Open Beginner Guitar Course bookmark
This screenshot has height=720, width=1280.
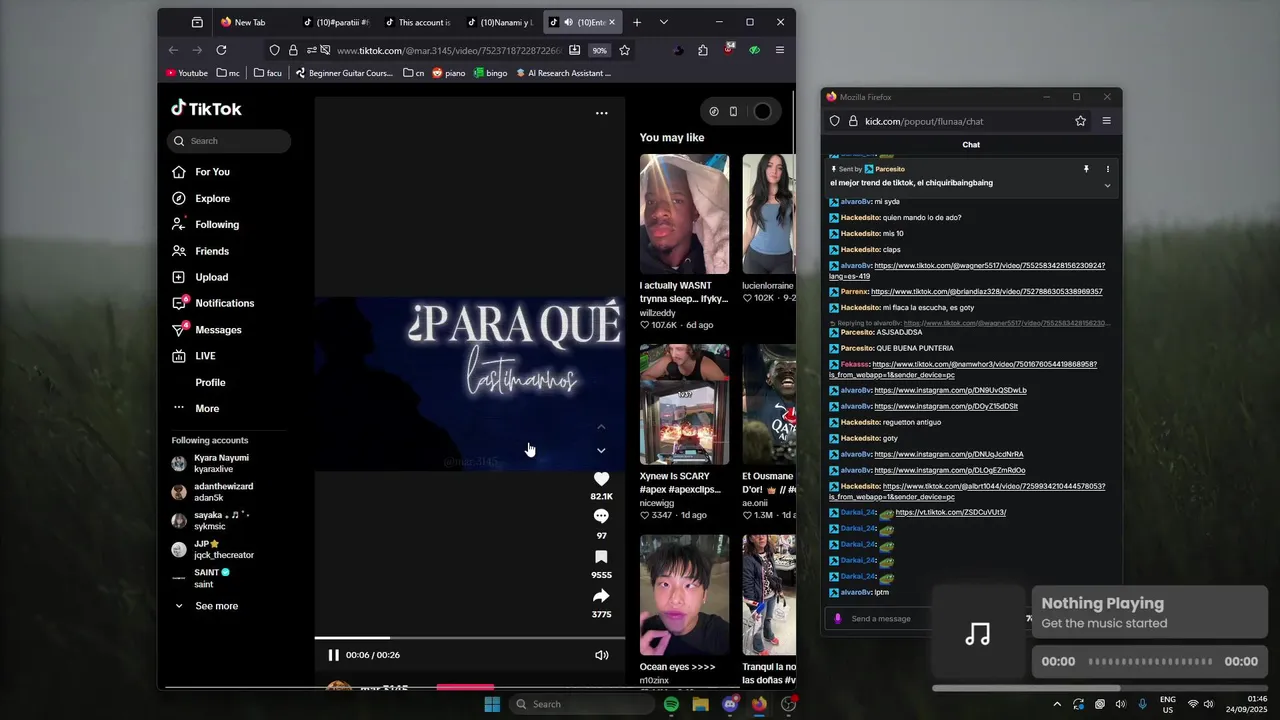[x=344, y=73]
